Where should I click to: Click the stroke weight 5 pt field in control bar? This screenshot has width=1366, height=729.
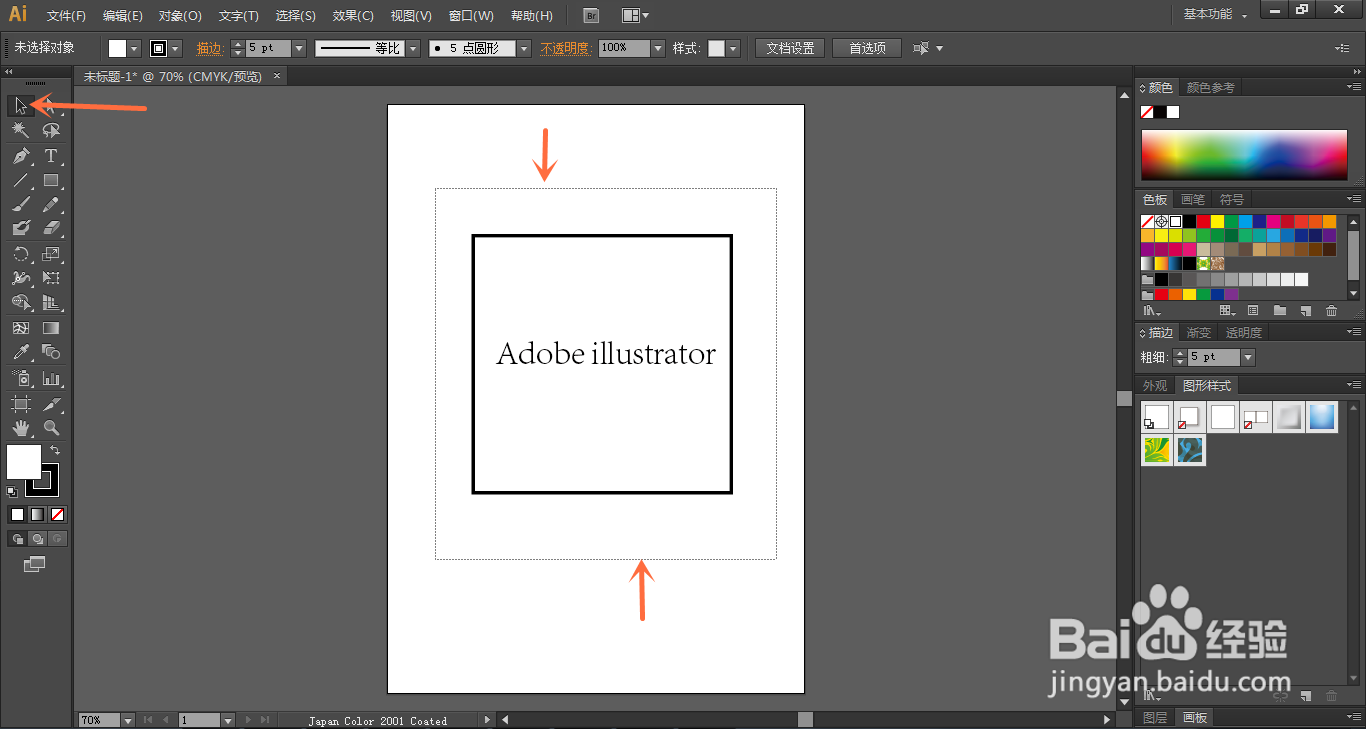[x=268, y=48]
